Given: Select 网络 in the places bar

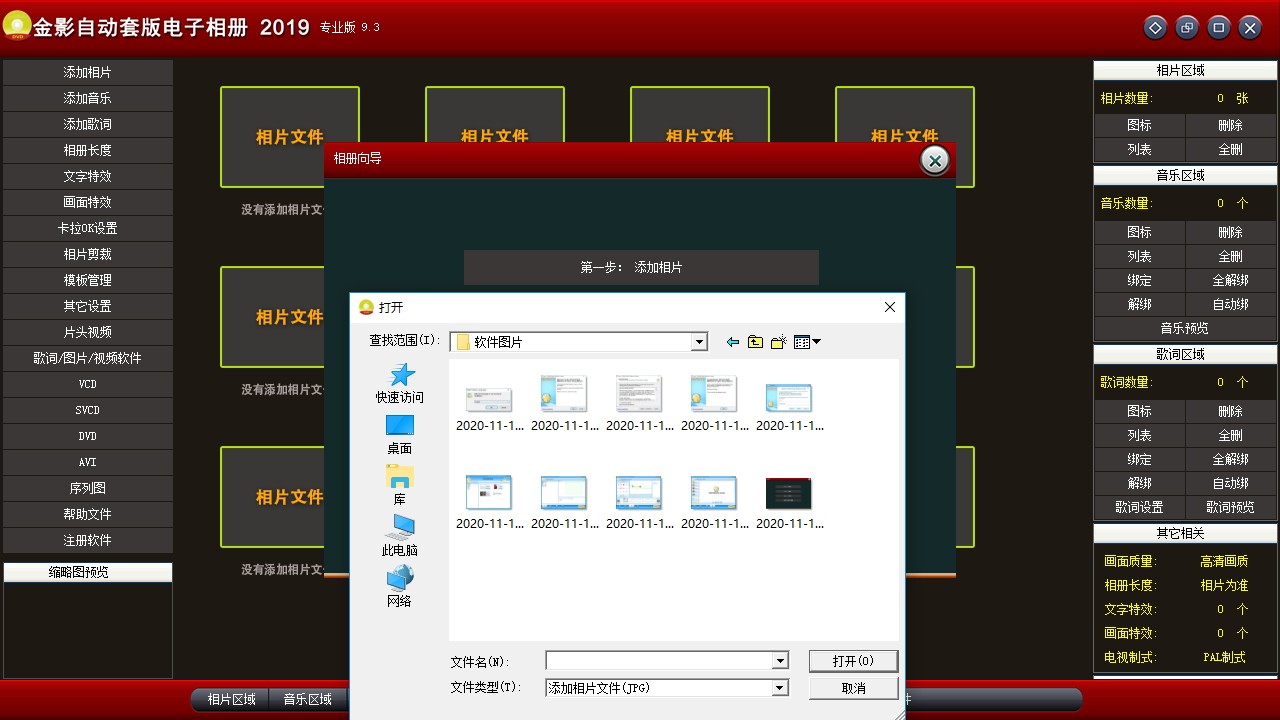Looking at the screenshot, I should tap(400, 587).
